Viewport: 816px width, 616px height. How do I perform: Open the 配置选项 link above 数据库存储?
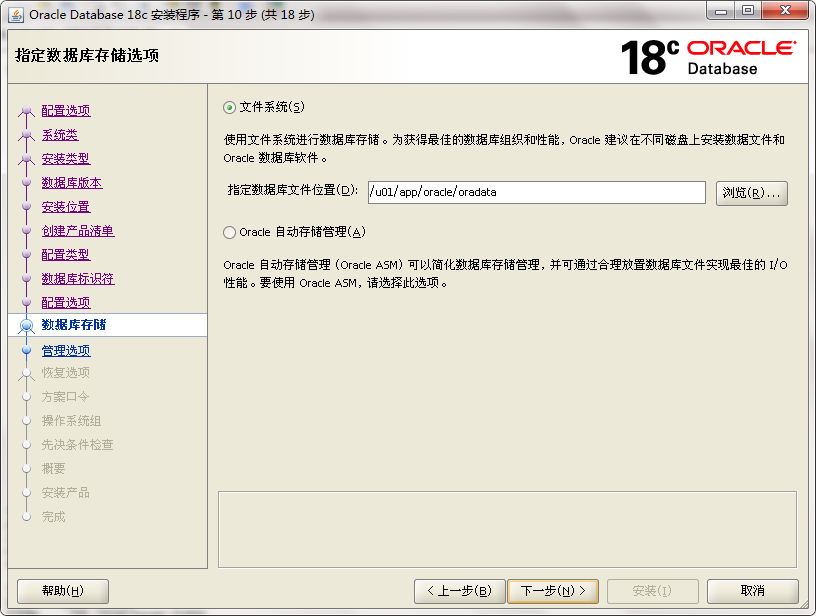click(x=66, y=302)
